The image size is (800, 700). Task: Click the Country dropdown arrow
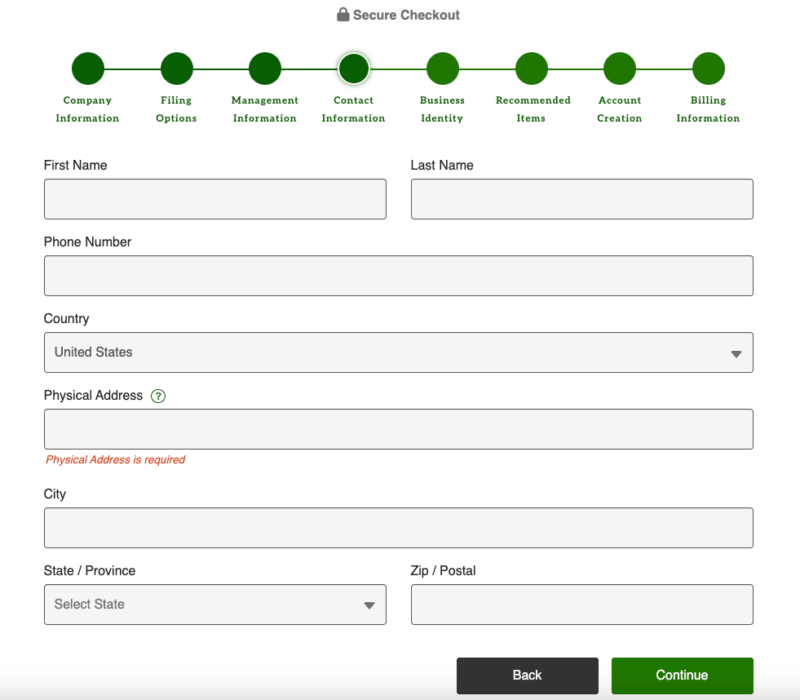point(736,354)
